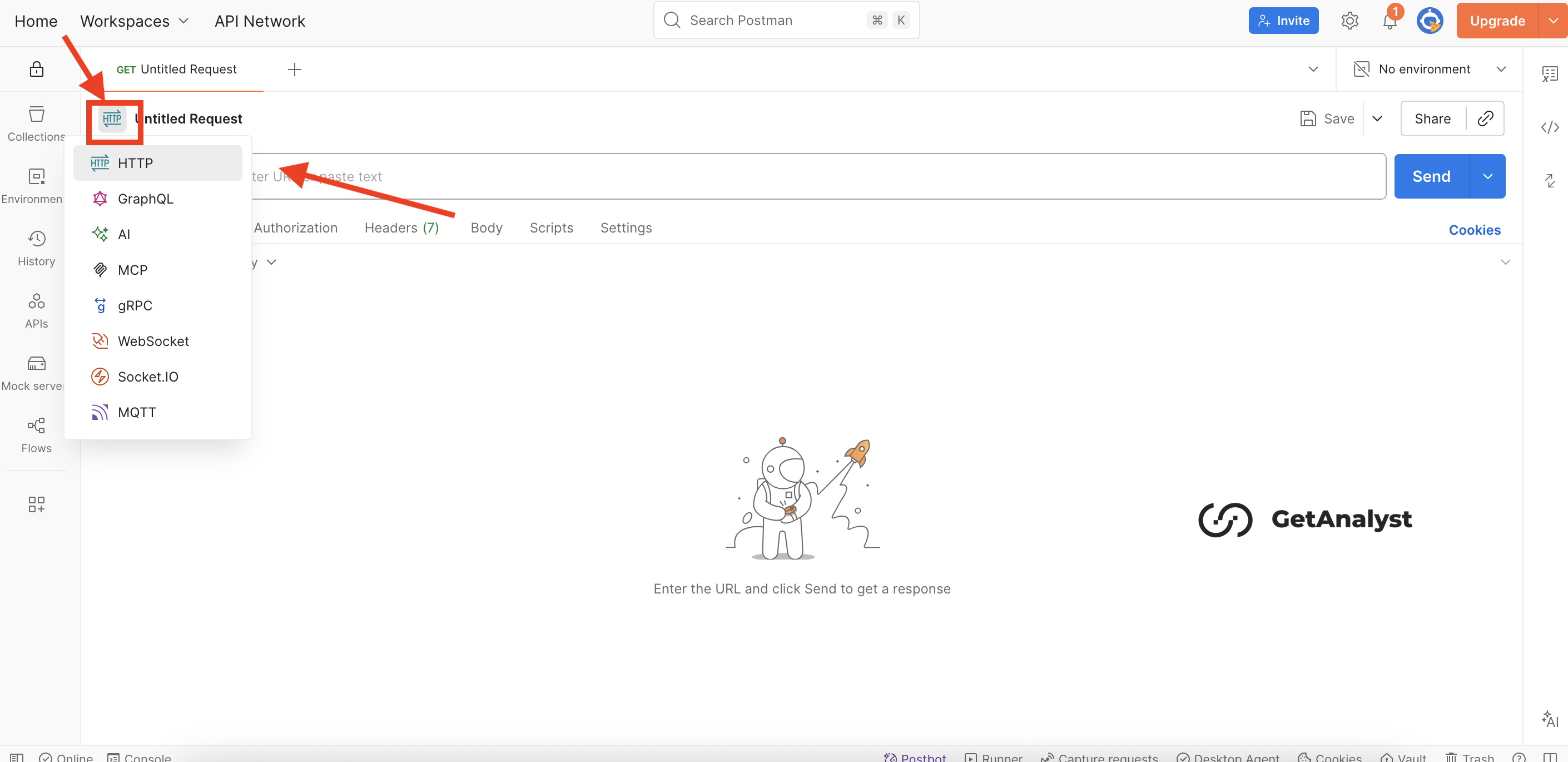The height and width of the screenshot is (762, 1568).
Task: Choose WebSocket in the protocol list
Action: point(153,341)
